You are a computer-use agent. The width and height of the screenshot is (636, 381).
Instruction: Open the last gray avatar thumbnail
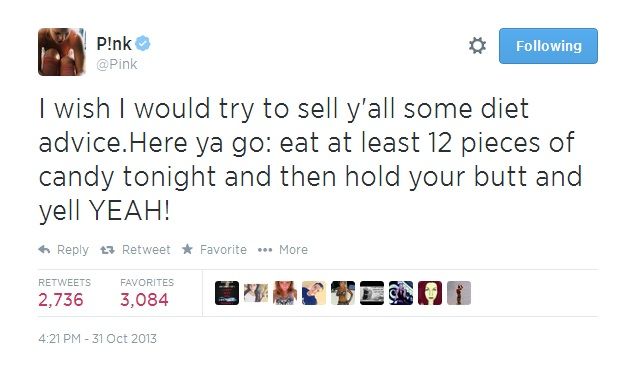click(459, 293)
